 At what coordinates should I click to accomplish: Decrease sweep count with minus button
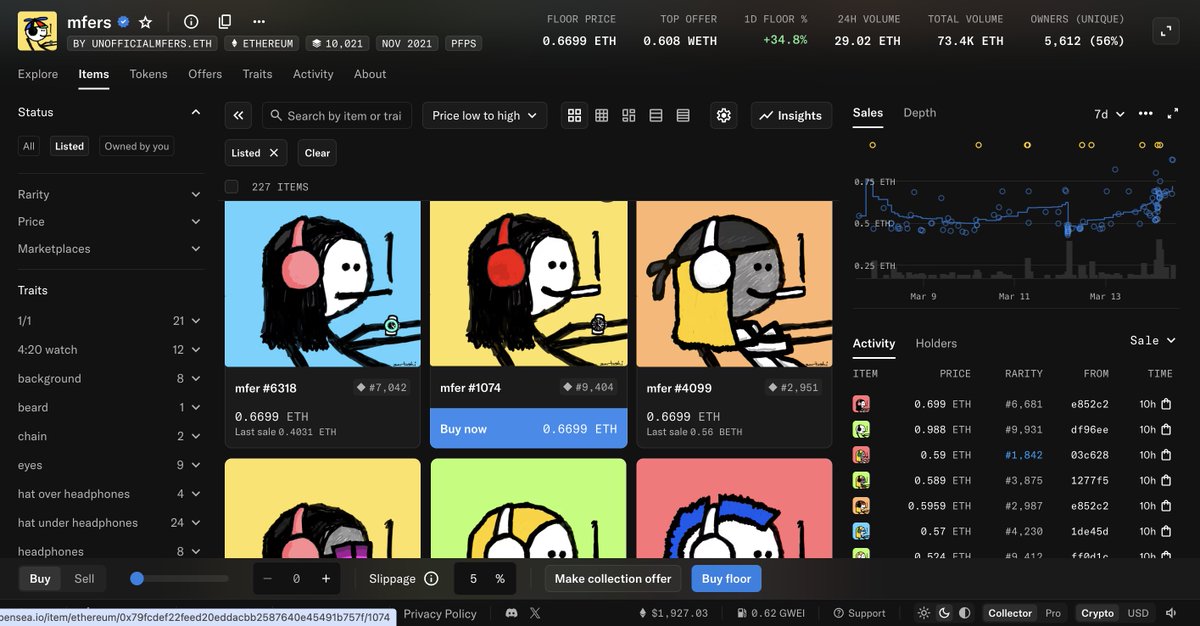tap(267, 579)
